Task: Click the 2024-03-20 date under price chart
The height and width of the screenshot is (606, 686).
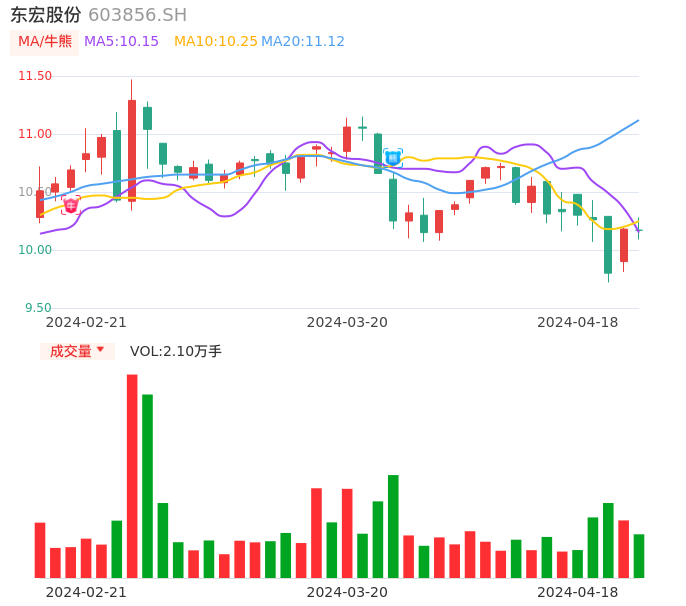Action: pyautogui.click(x=347, y=322)
